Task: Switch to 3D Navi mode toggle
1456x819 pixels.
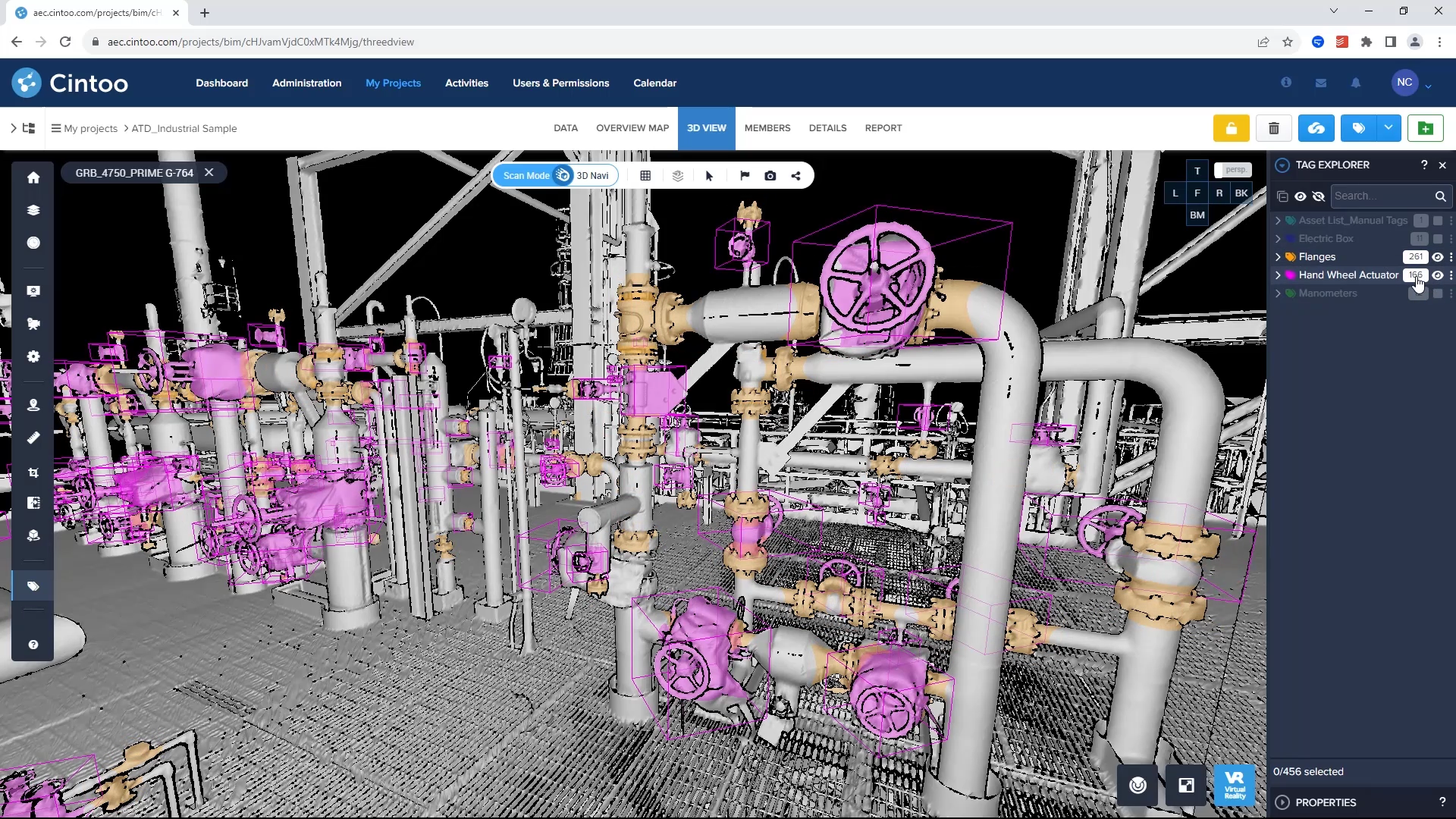Action: (592, 176)
